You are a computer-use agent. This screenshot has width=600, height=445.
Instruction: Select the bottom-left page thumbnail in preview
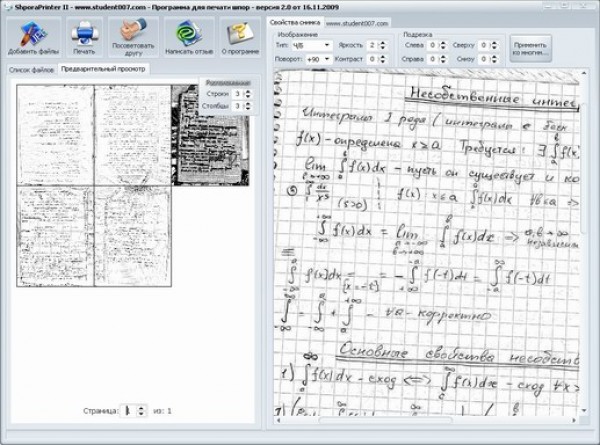coord(55,236)
